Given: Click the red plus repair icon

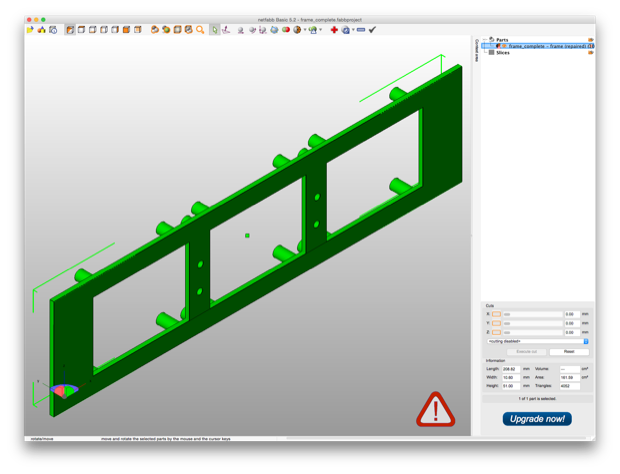Looking at the screenshot, I should coord(334,30).
